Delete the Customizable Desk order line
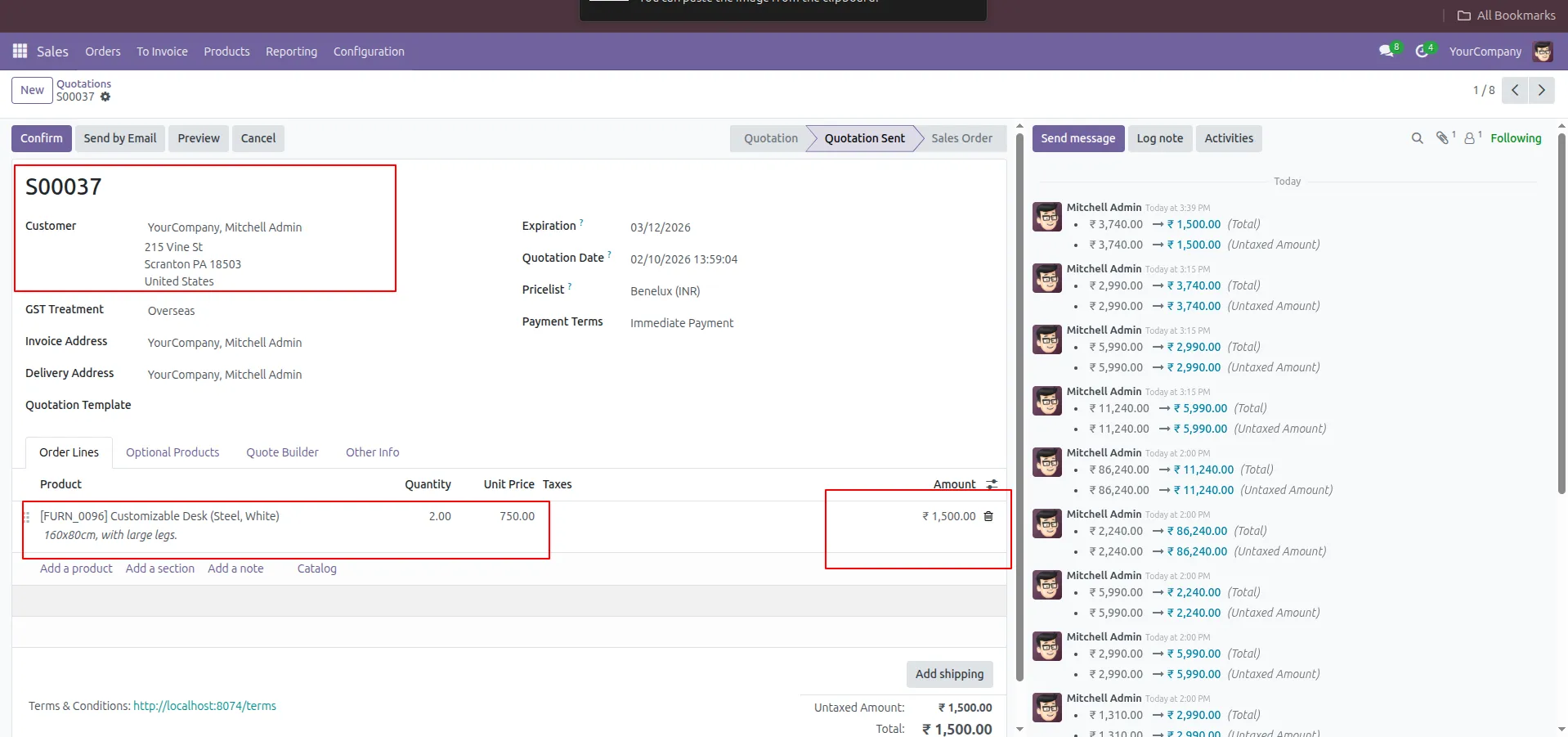 click(988, 516)
